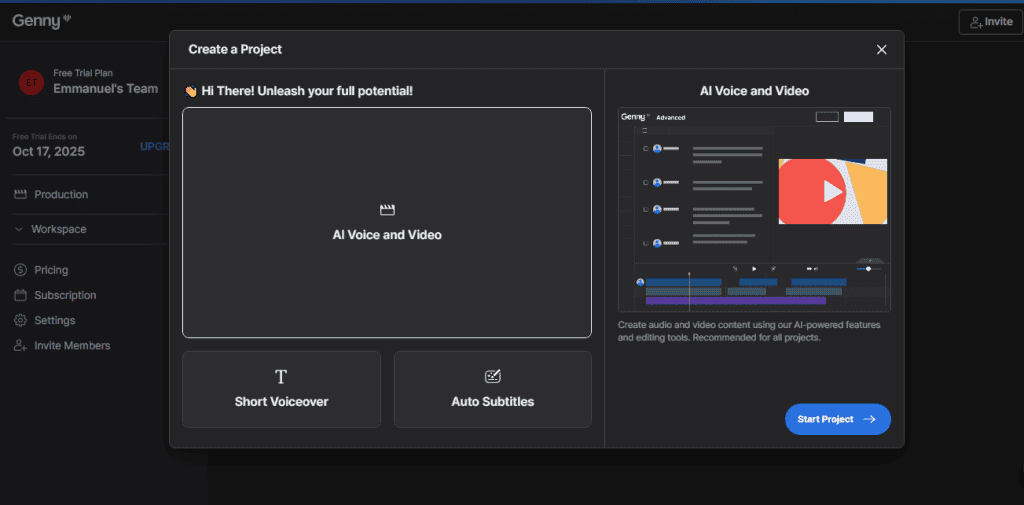
Task: Click the Subscription calendar icon
Action: tap(20, 295)
